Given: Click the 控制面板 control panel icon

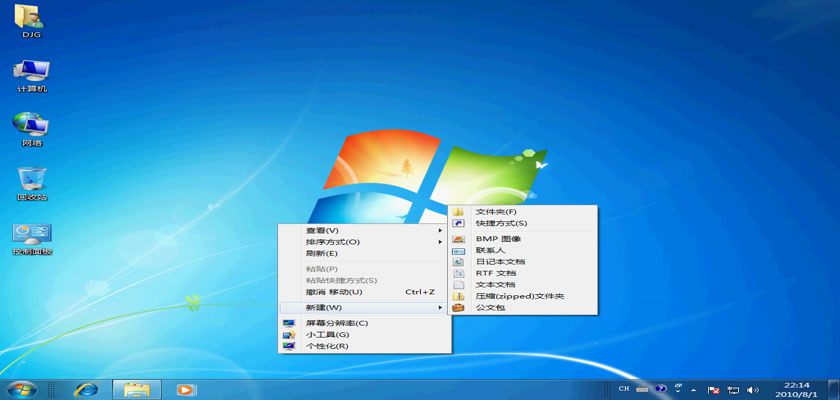Looking at the screenshot, I should [x=31, y=235].
